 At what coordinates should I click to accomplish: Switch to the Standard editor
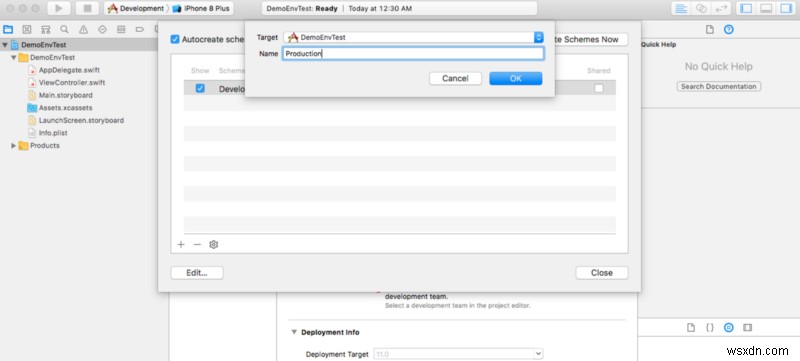pos(681,8)
